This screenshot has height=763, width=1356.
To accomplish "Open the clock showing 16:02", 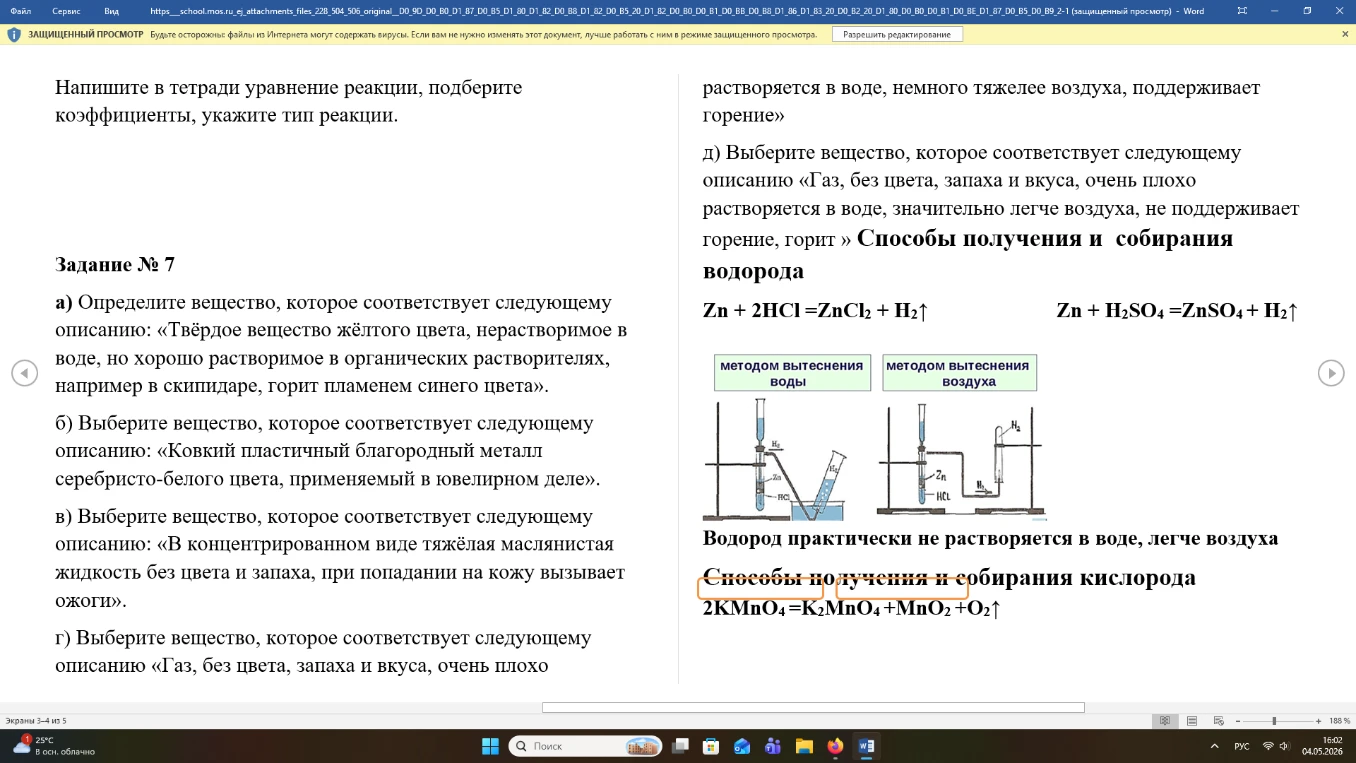I will click(x=1322, y=746).
